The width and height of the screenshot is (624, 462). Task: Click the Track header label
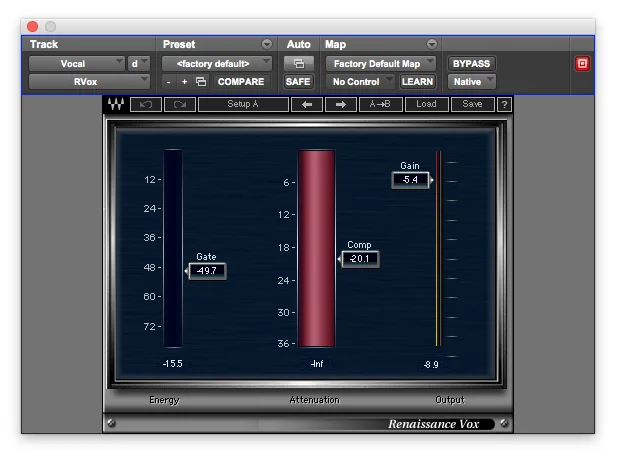click(44, 44)
